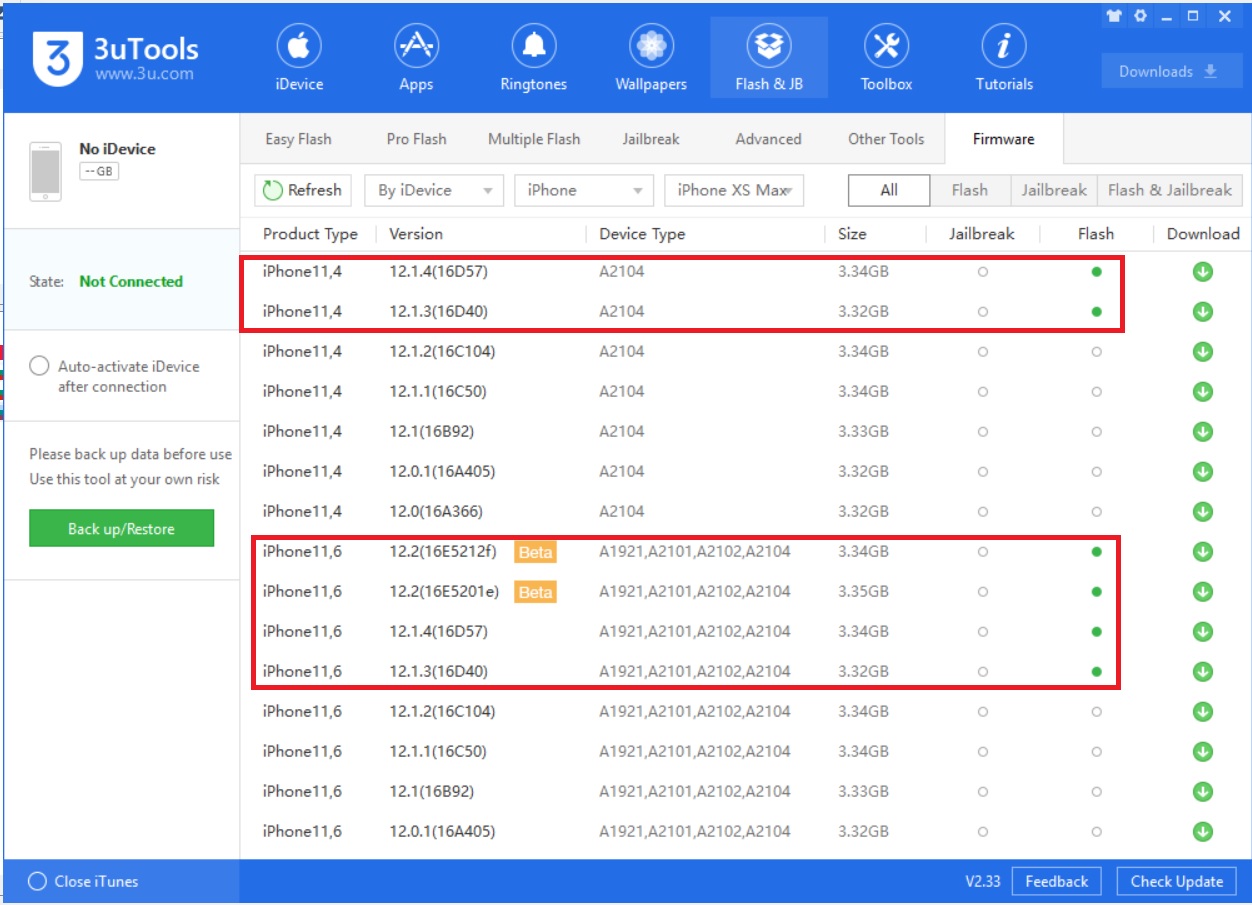Screen dimensions: 1252x905
Task: Select Flash indicator for iPhone11,4 12.1.4(16D57)
Action: (1097, 271)
